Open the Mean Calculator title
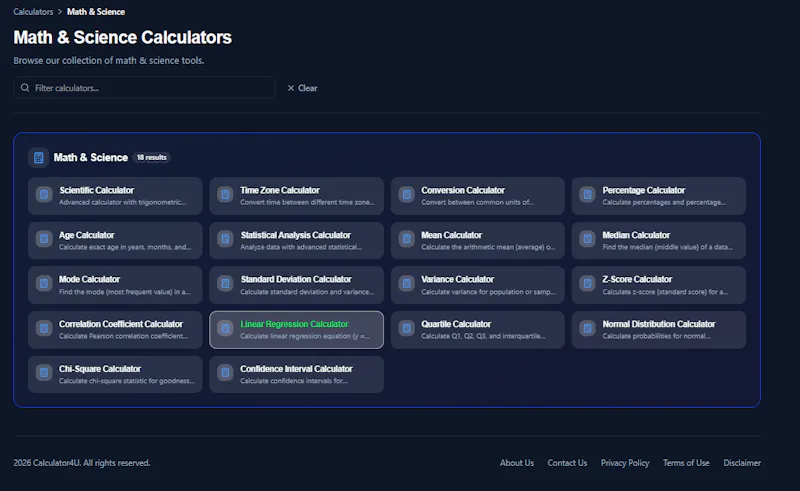This screenshot has height=491, width=800. pyautogui.click(x=452, y=235)
